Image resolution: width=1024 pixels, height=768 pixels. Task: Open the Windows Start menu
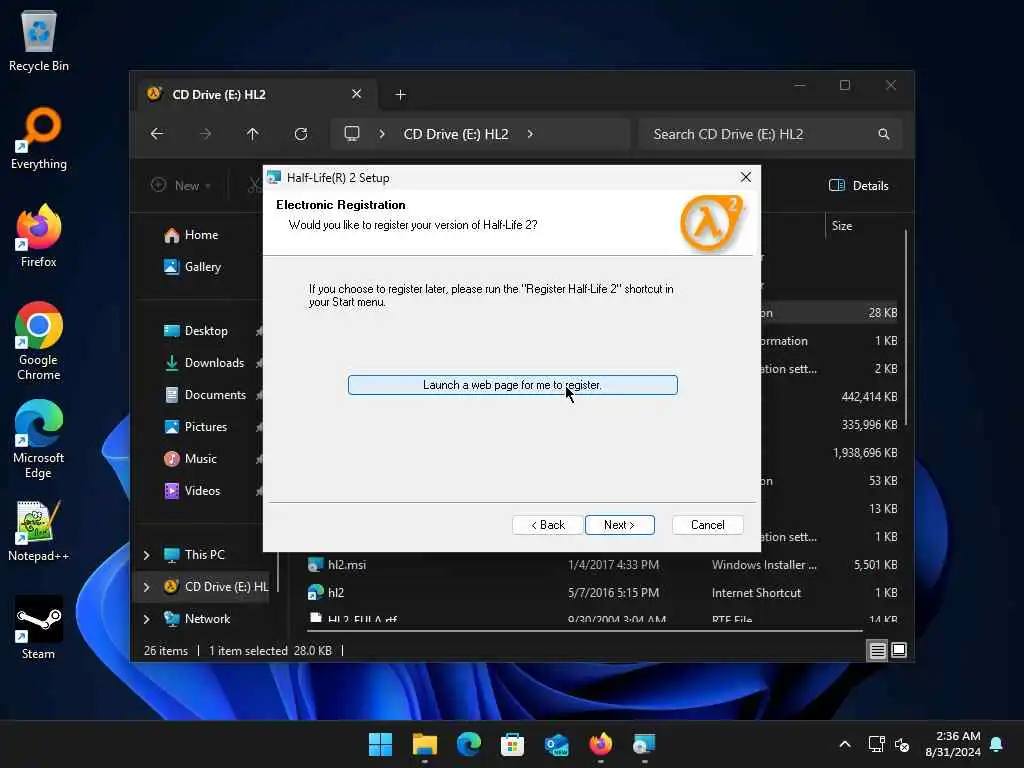[380, 744]
